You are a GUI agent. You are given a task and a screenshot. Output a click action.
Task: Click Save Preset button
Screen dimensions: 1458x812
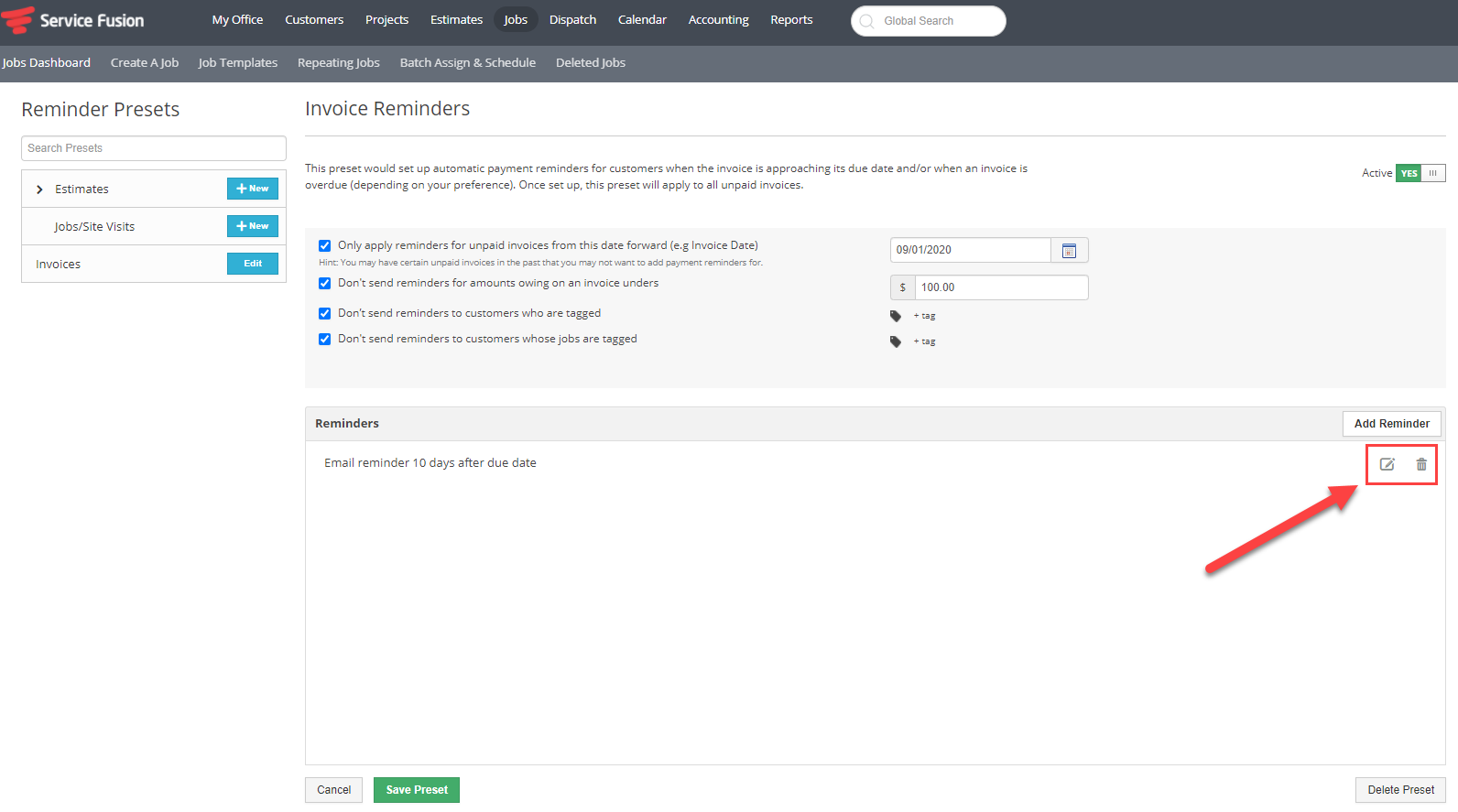[x=417, y=790]
